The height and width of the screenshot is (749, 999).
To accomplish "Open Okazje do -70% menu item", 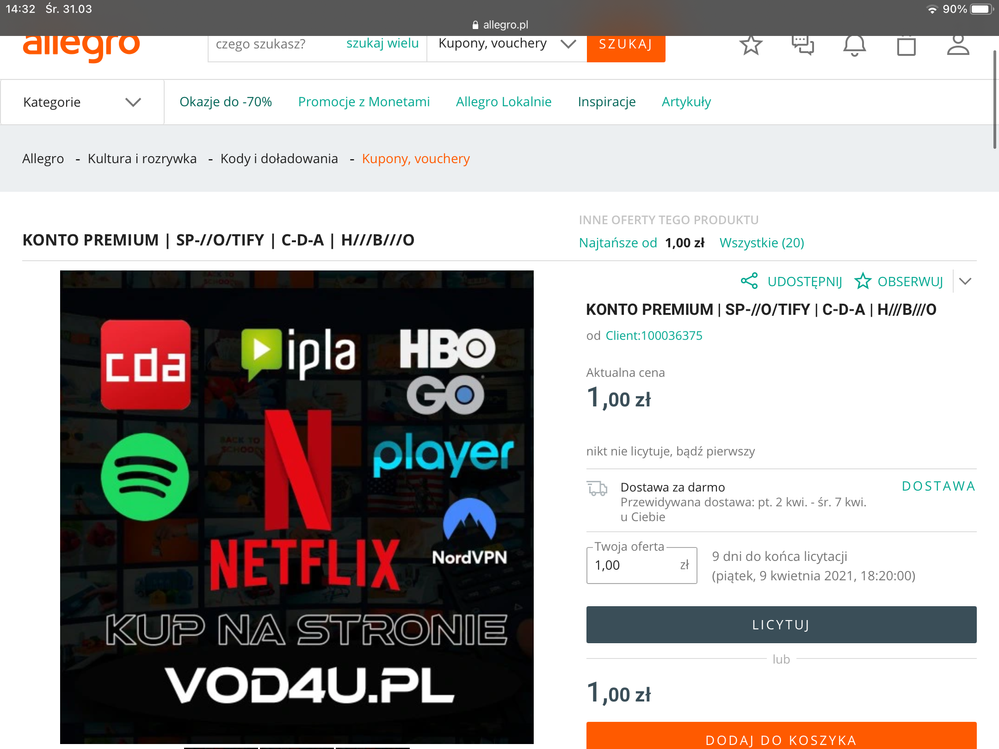I will [226, 102].
